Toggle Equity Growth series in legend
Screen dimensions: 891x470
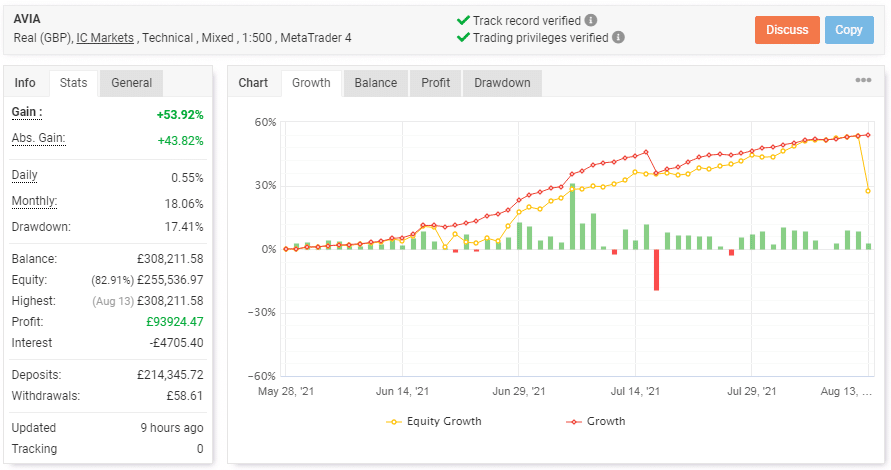click(434, 421)
